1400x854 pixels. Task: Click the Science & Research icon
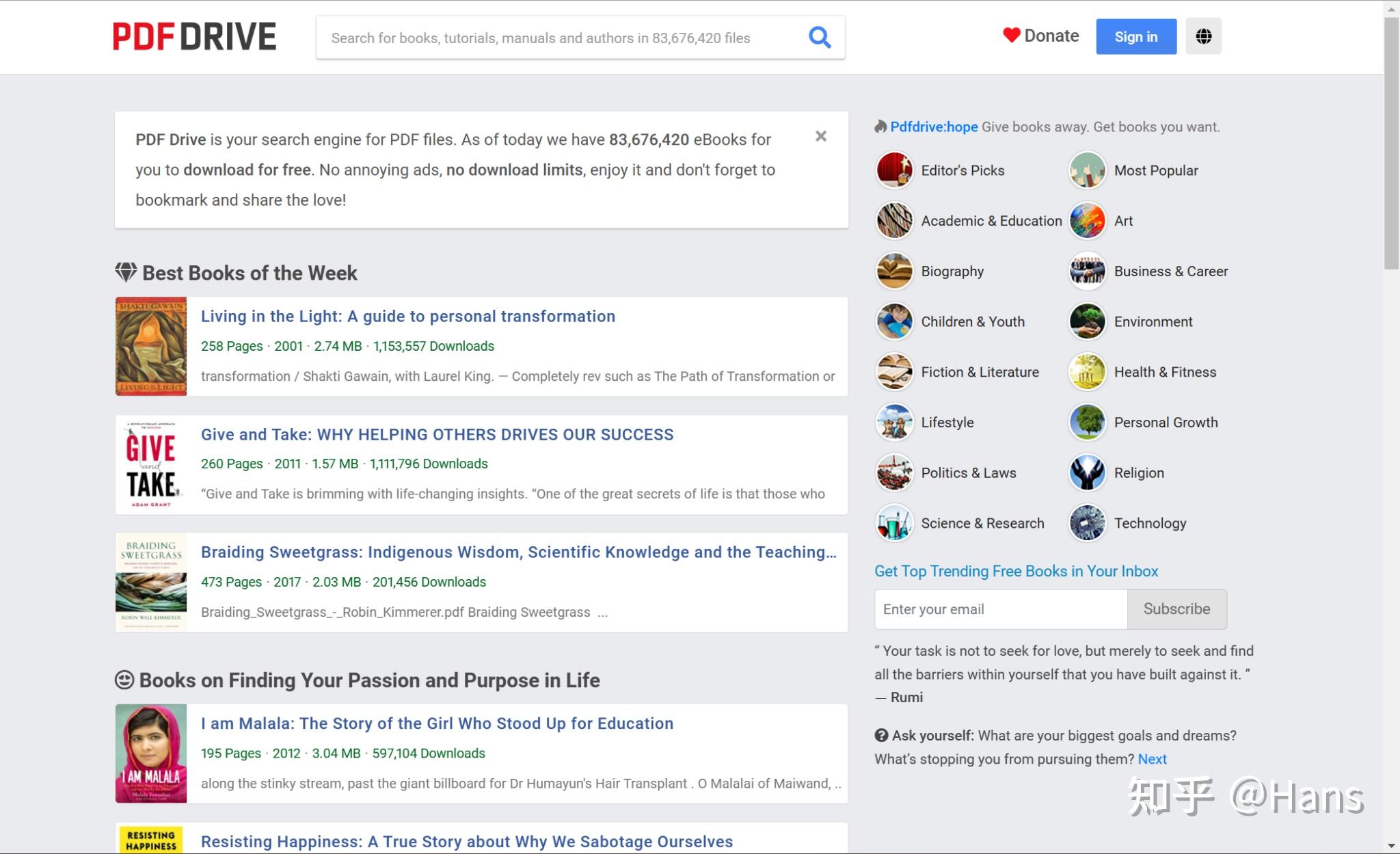[x=894, y=523]
